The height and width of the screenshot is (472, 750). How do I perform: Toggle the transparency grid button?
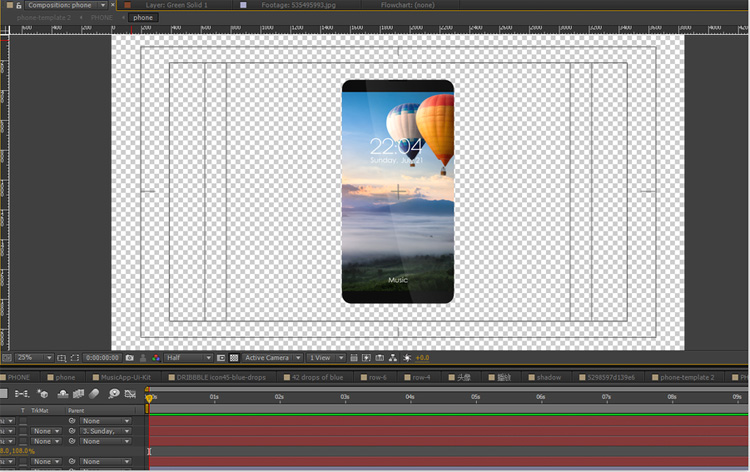[x=233, y=357]
